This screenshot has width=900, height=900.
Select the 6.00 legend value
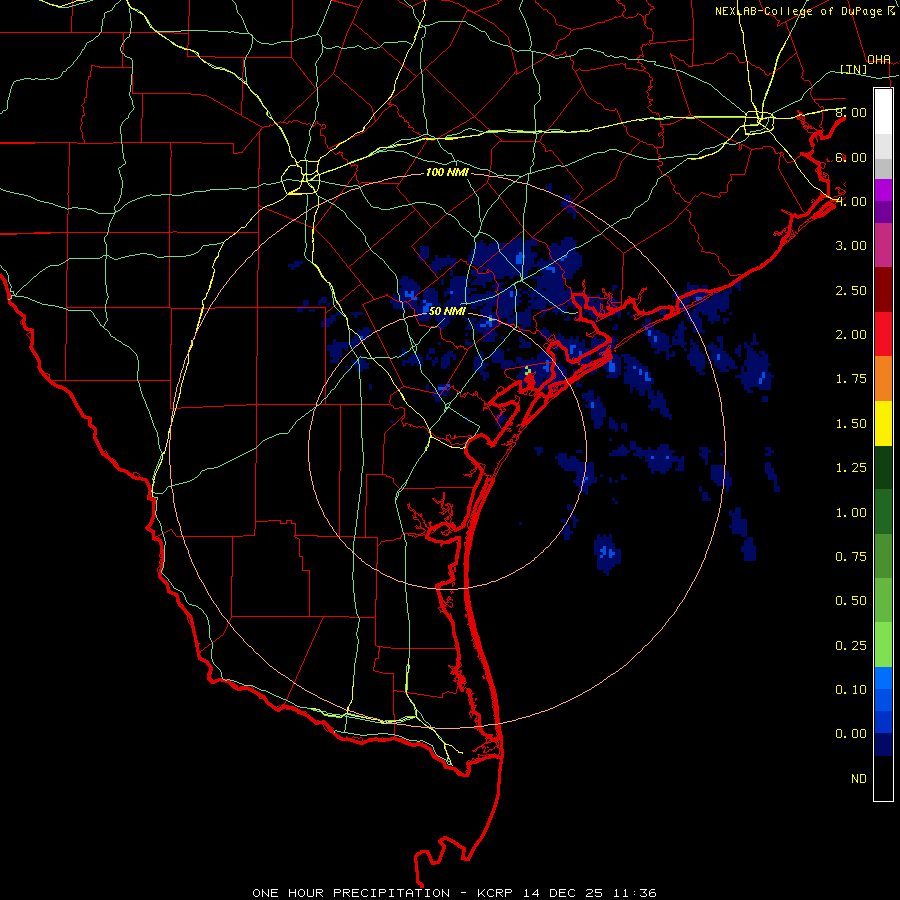click(851, 157)
